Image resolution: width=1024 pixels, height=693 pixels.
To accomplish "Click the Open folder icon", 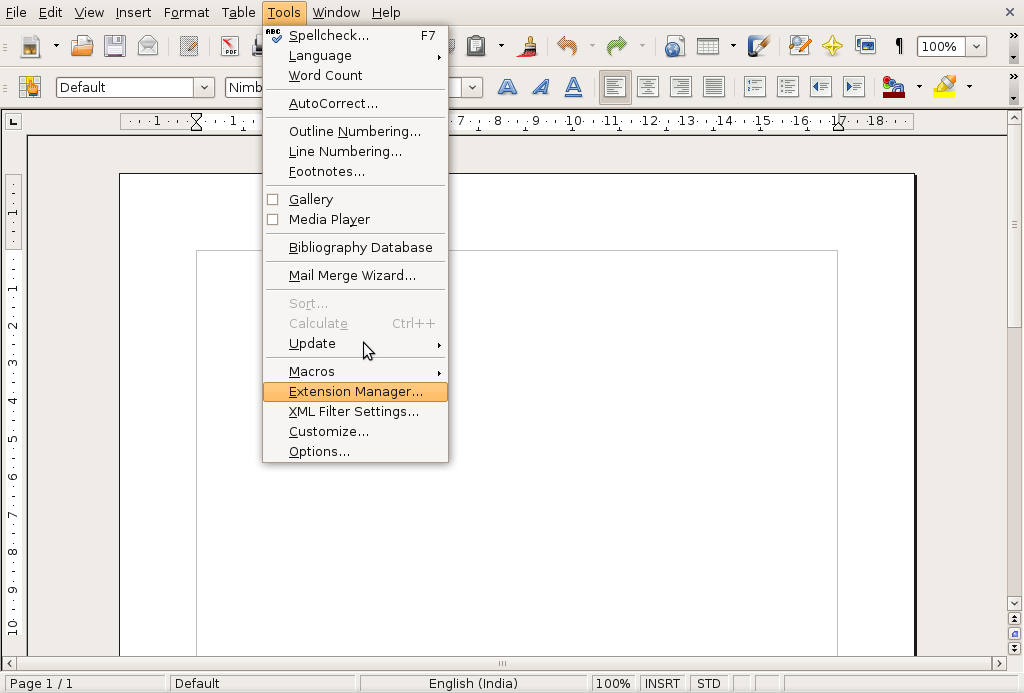I will tap(82, 46).
